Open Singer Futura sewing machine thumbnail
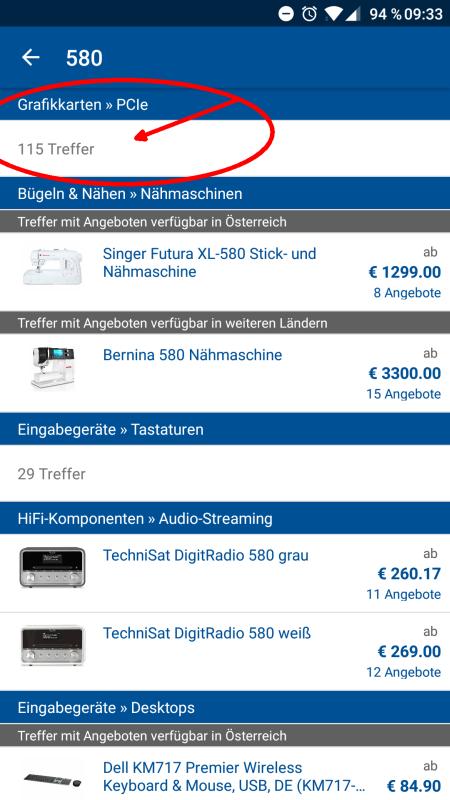This screenshot has width=450, height=800. [x=52, y=266]
